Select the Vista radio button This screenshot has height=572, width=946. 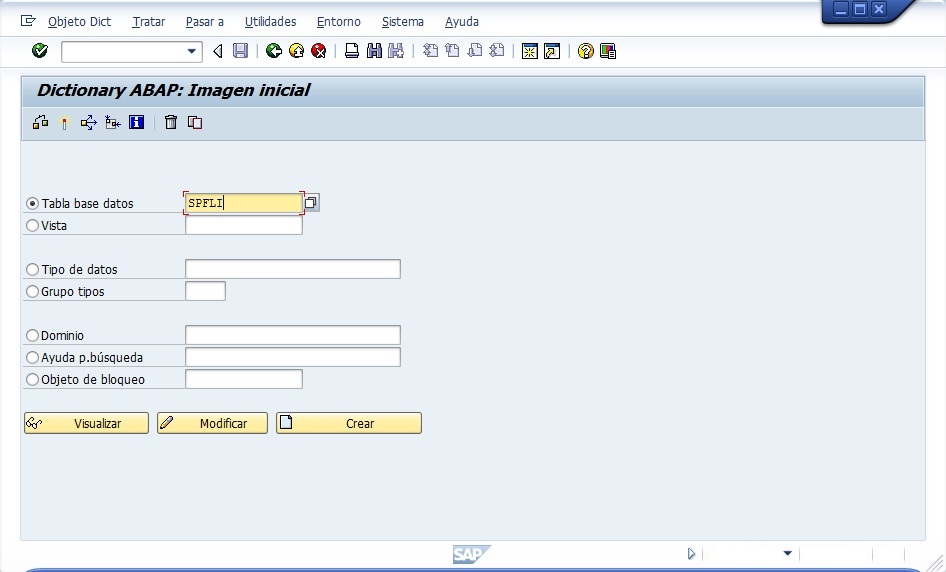33,226
